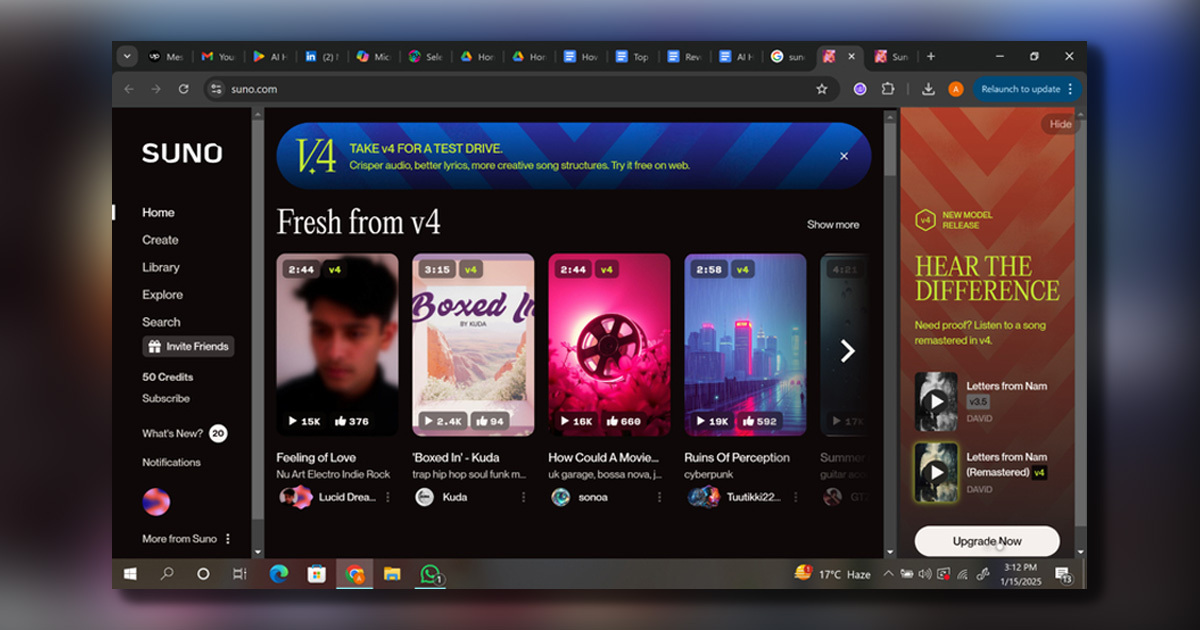Viewport: 1200px width, 630px height.
Task: Open the Windows Start menu
Action: click(130, 574)
